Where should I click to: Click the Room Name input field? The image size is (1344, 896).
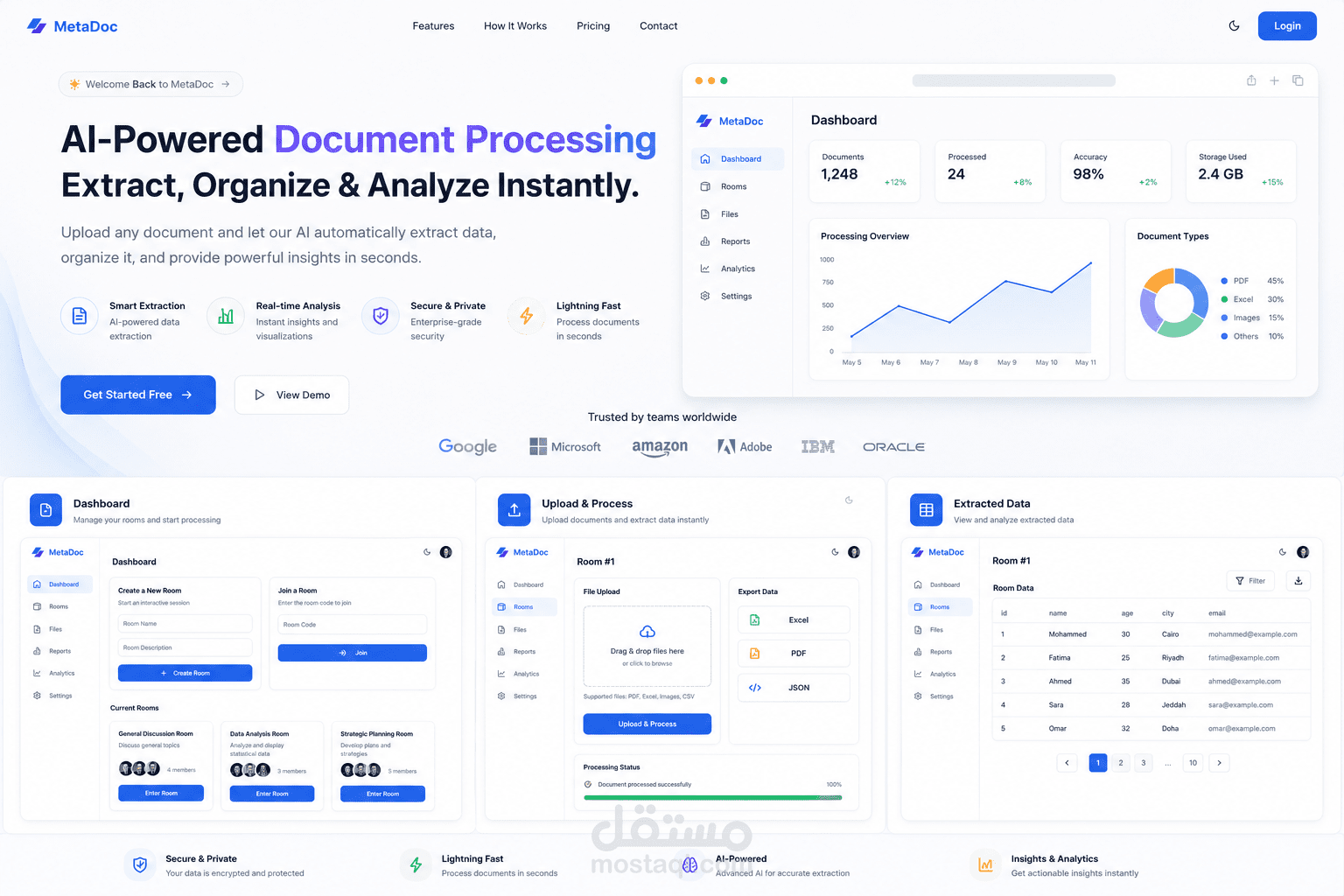[x=185, y=624]
